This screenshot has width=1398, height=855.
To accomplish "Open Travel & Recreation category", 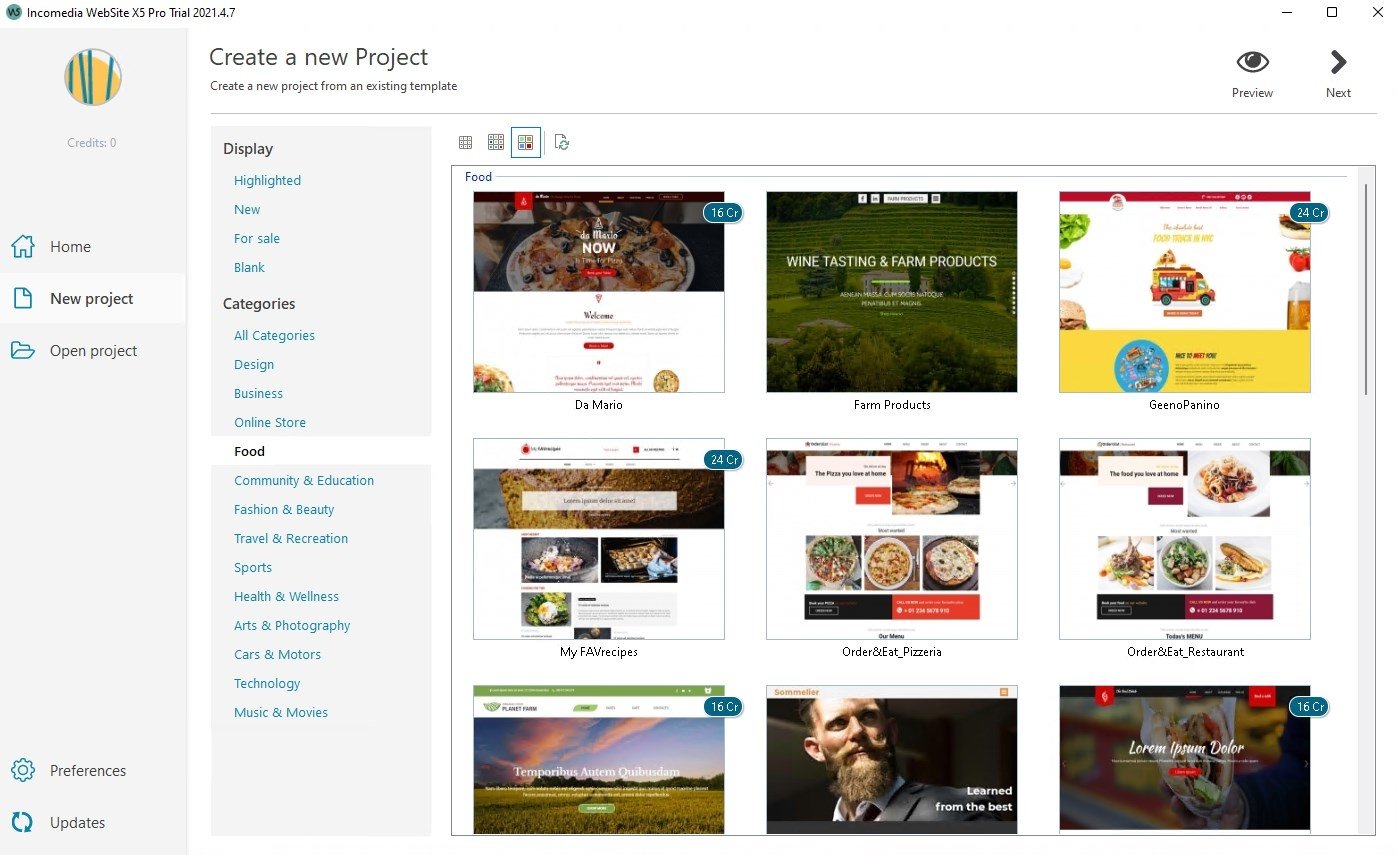I will point(291,538).
